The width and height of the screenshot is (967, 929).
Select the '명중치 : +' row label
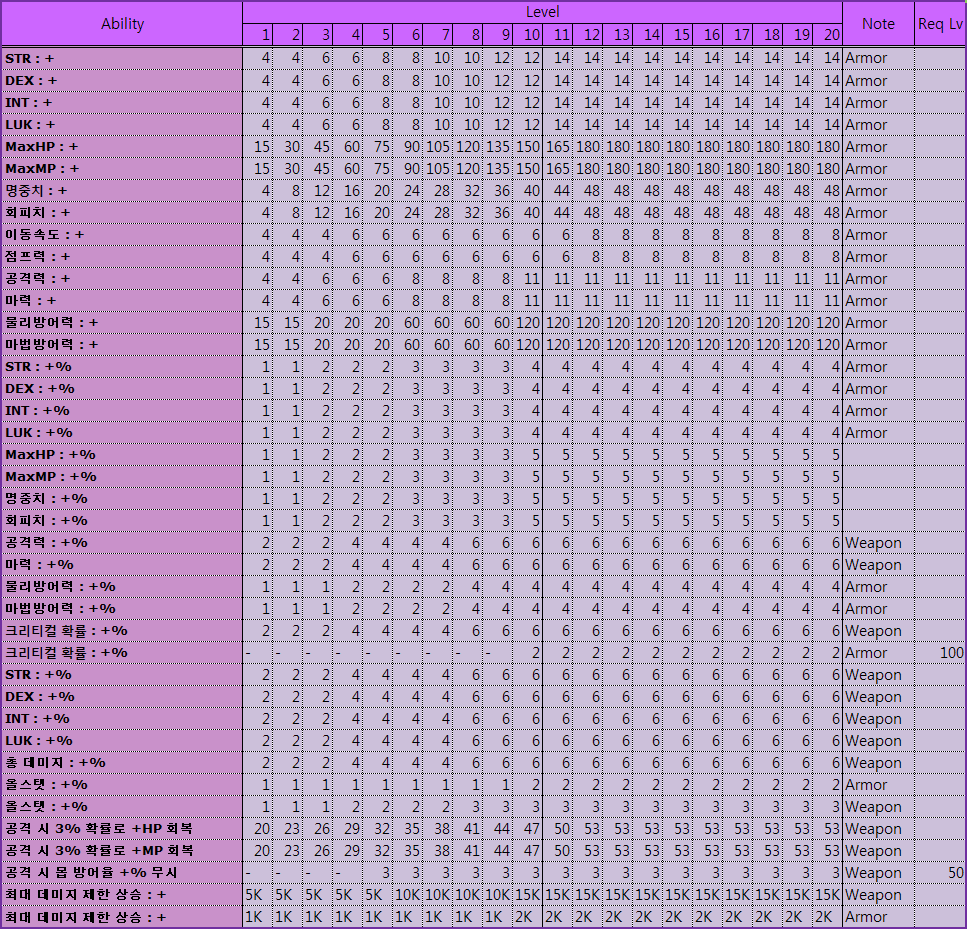(122, 191)
